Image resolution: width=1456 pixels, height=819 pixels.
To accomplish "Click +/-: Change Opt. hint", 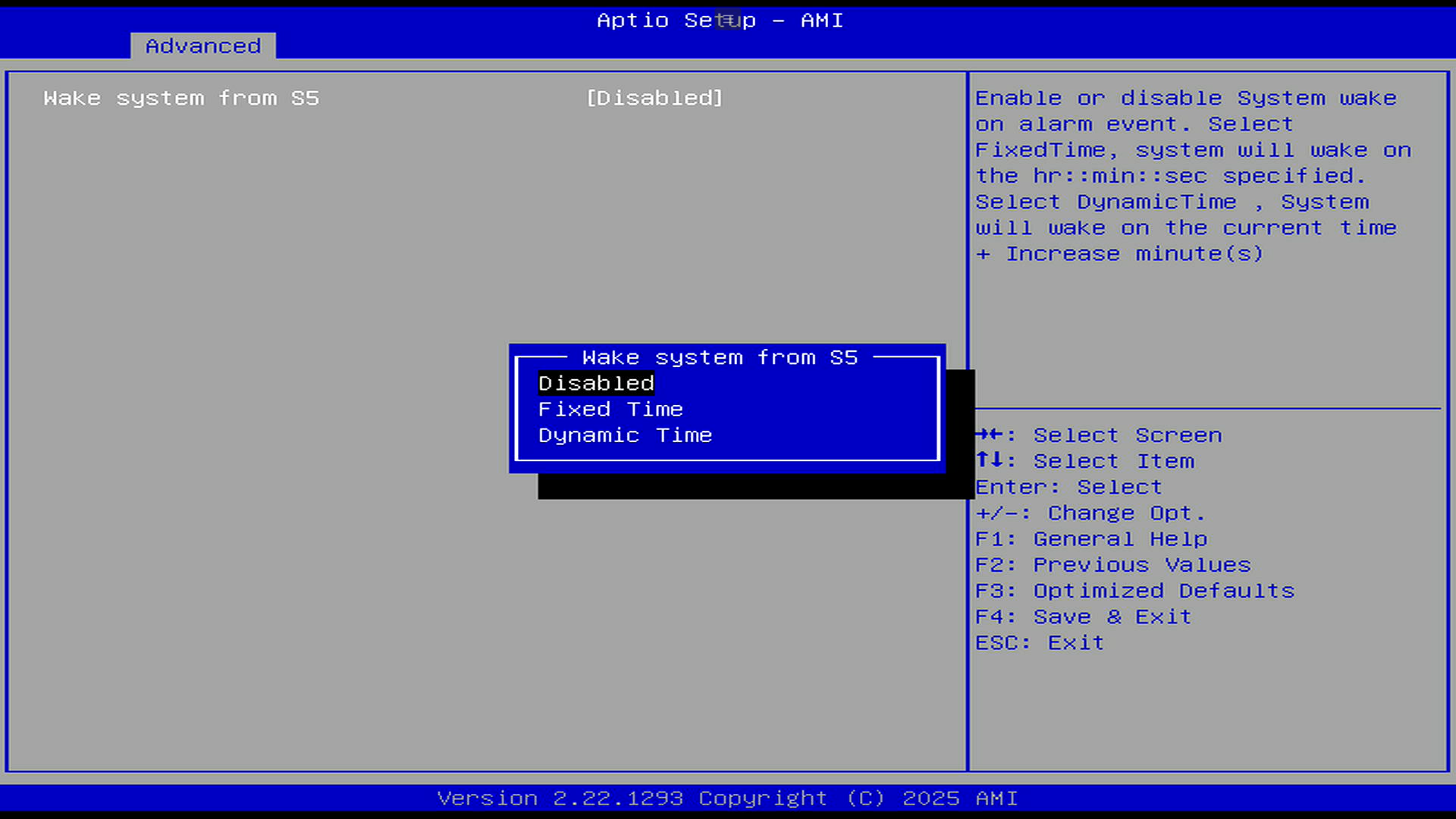I will click(x=1090, y=513).
